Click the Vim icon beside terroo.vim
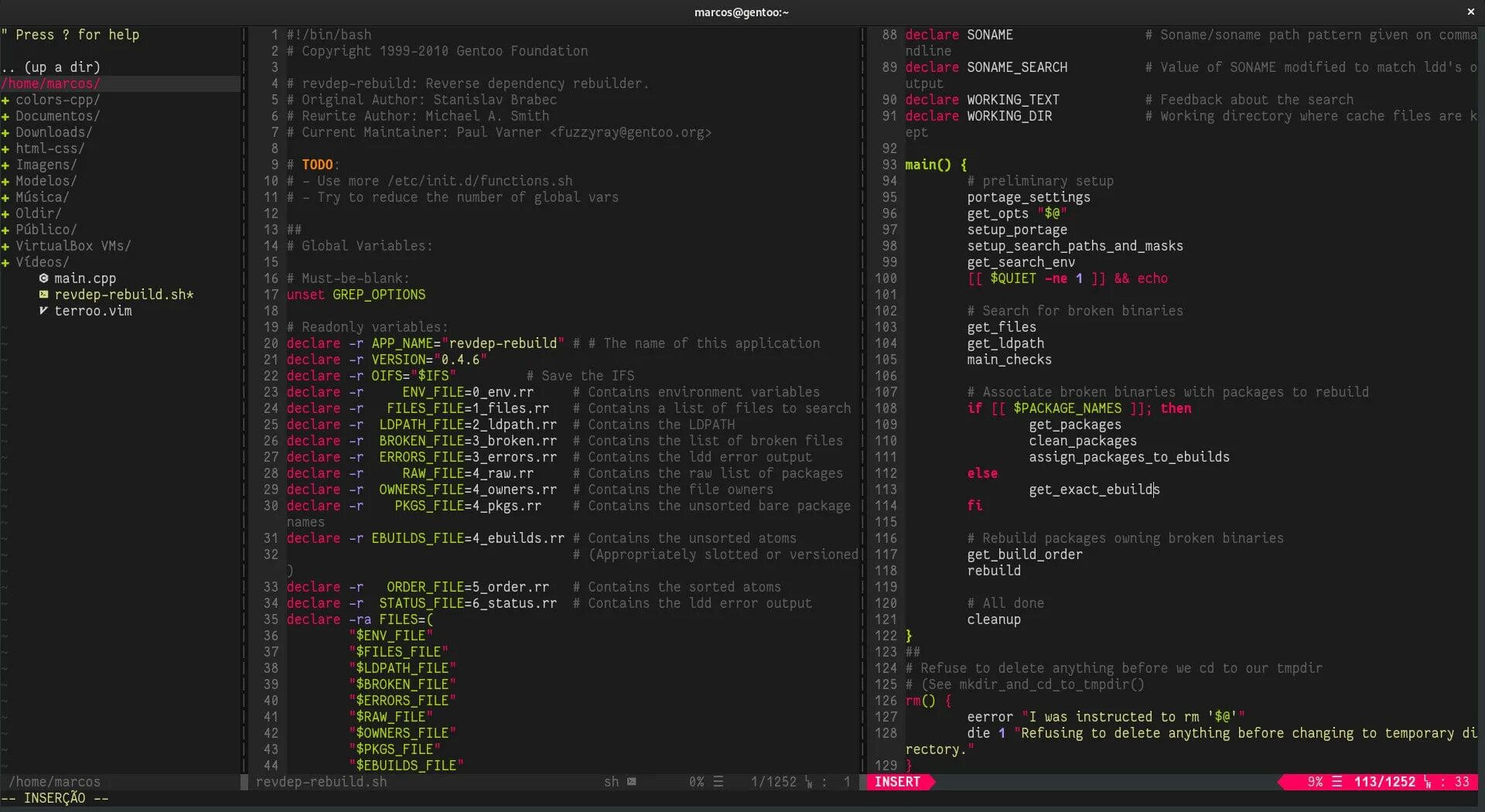 click(x=43, y=311)
